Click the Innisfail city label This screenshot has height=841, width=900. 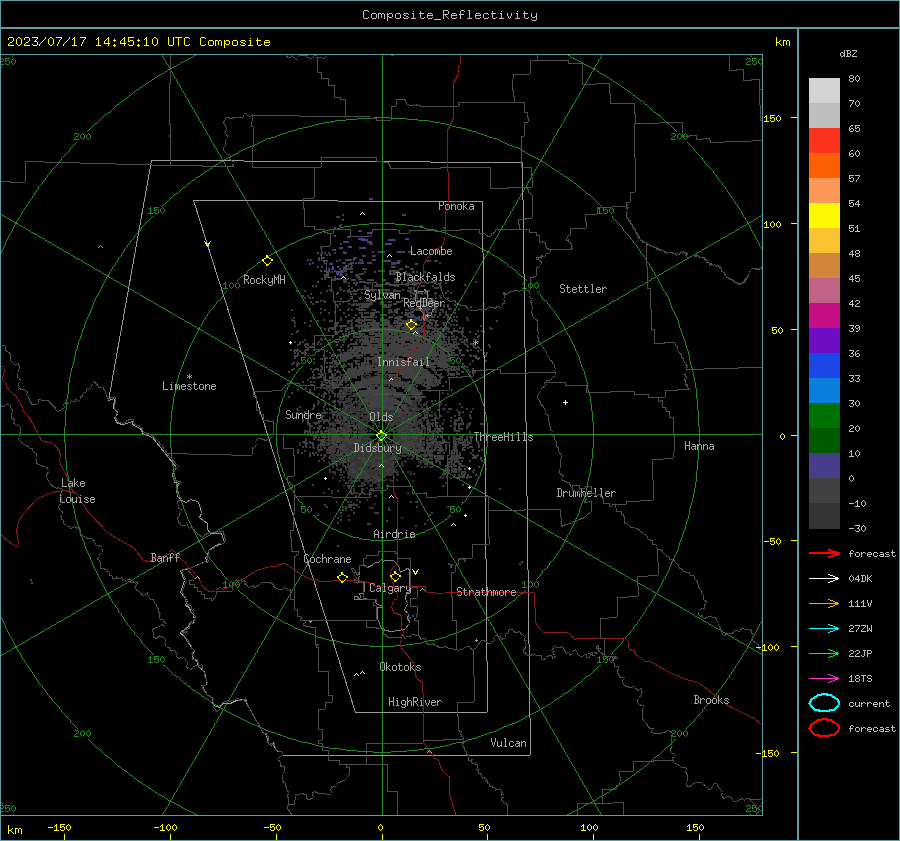(404, 362)
